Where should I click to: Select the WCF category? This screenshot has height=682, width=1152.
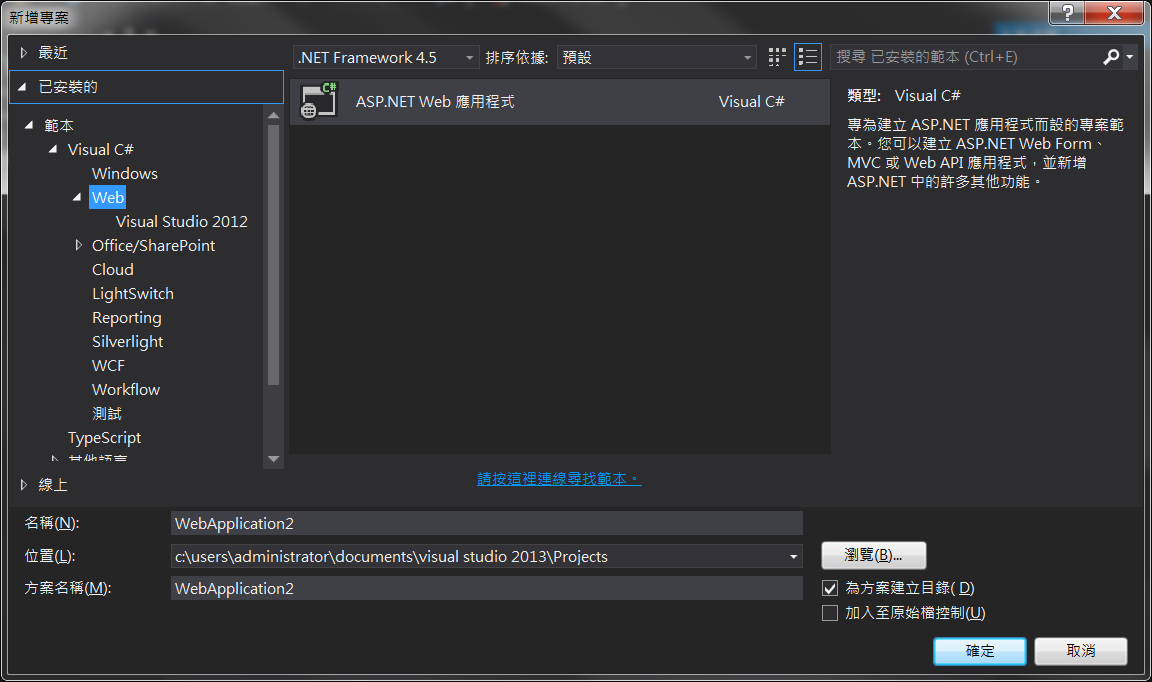108,365
